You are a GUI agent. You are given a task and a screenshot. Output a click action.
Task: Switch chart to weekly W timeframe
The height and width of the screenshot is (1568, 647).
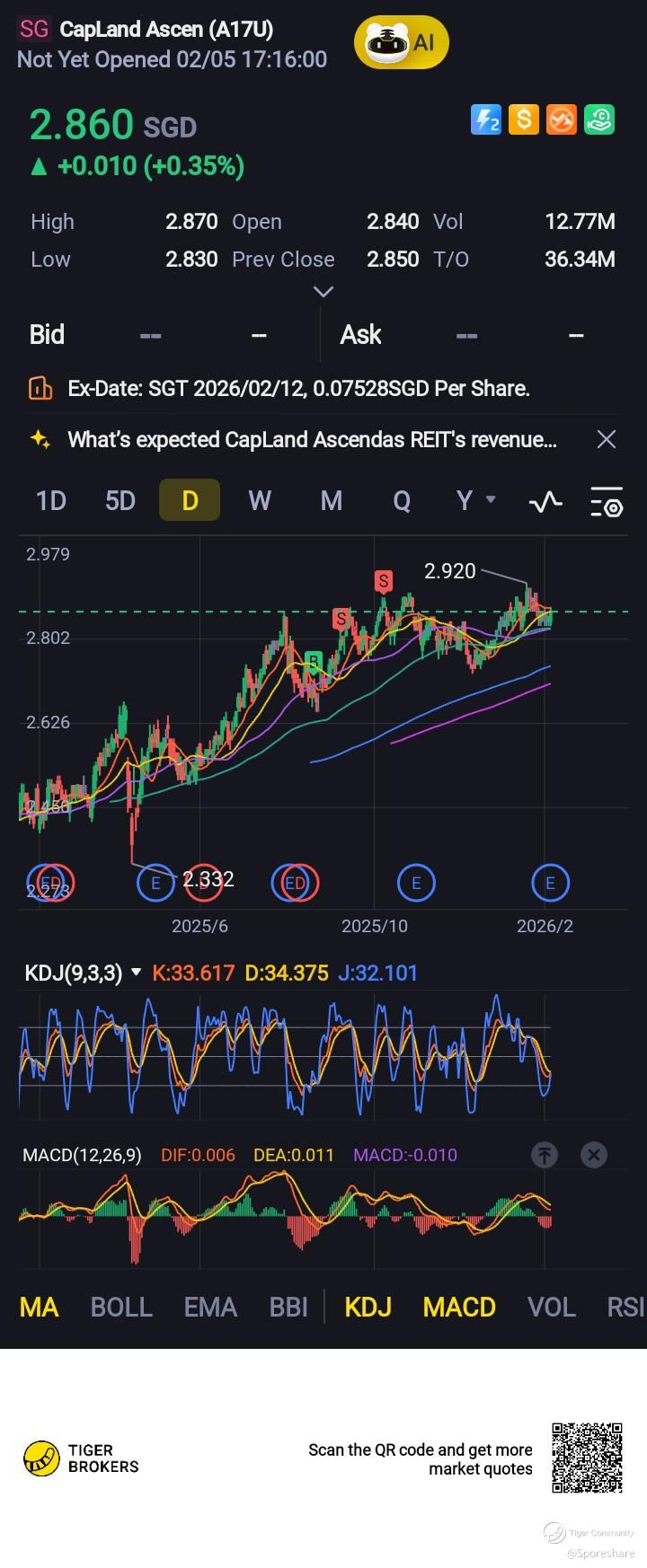coord(260,500)
